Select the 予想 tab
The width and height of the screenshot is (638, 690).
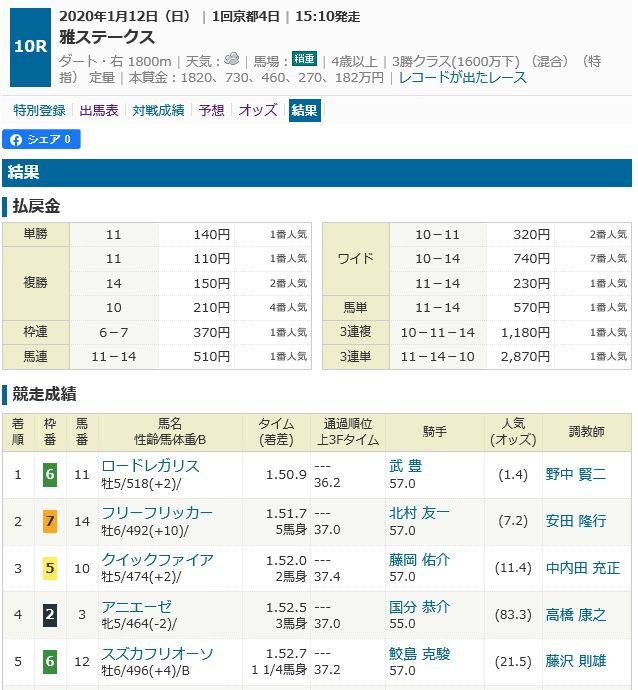click(x=211, y=110)
